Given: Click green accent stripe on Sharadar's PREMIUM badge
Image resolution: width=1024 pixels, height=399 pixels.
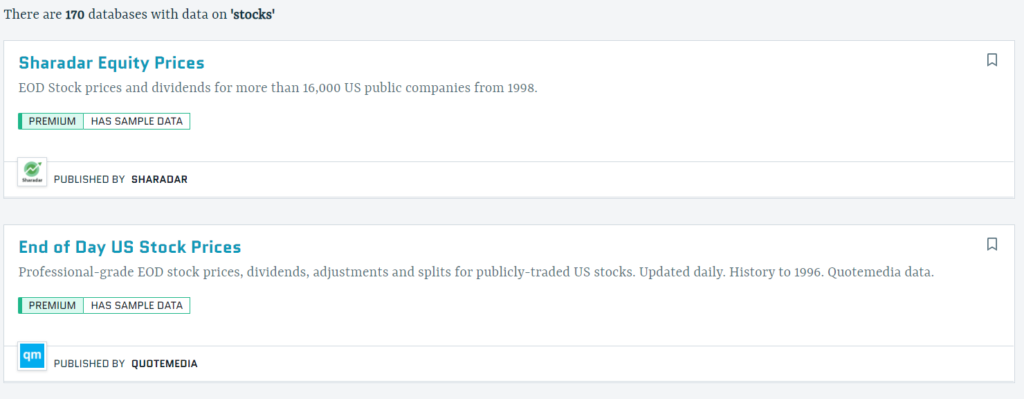Looking at the screenshot, I should 20,121.
